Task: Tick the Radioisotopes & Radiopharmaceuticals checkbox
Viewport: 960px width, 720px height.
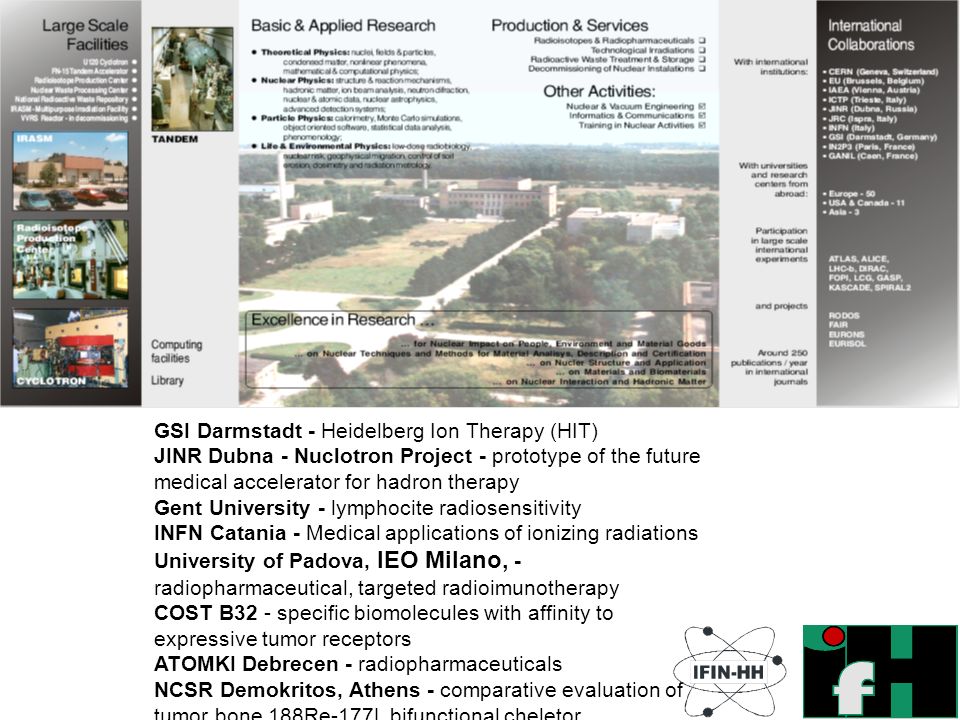Action: 702,40
